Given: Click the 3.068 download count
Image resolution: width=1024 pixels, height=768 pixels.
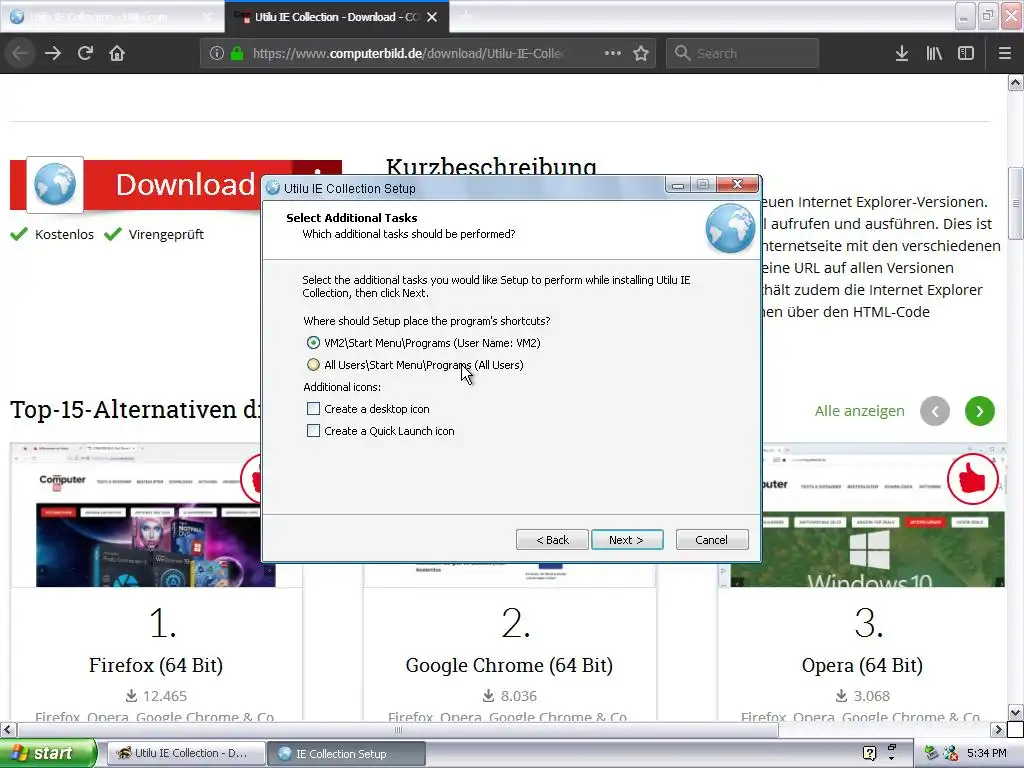Looking at the screenshot, I should pyautogui.click(x=871, y=696).
